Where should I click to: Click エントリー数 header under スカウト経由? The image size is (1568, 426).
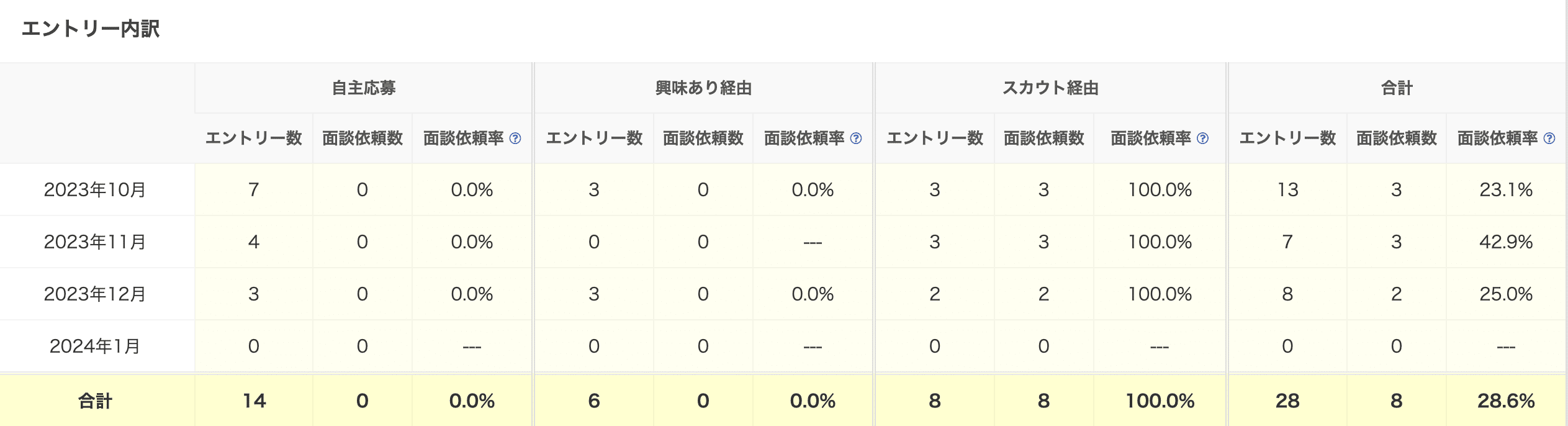935,138
